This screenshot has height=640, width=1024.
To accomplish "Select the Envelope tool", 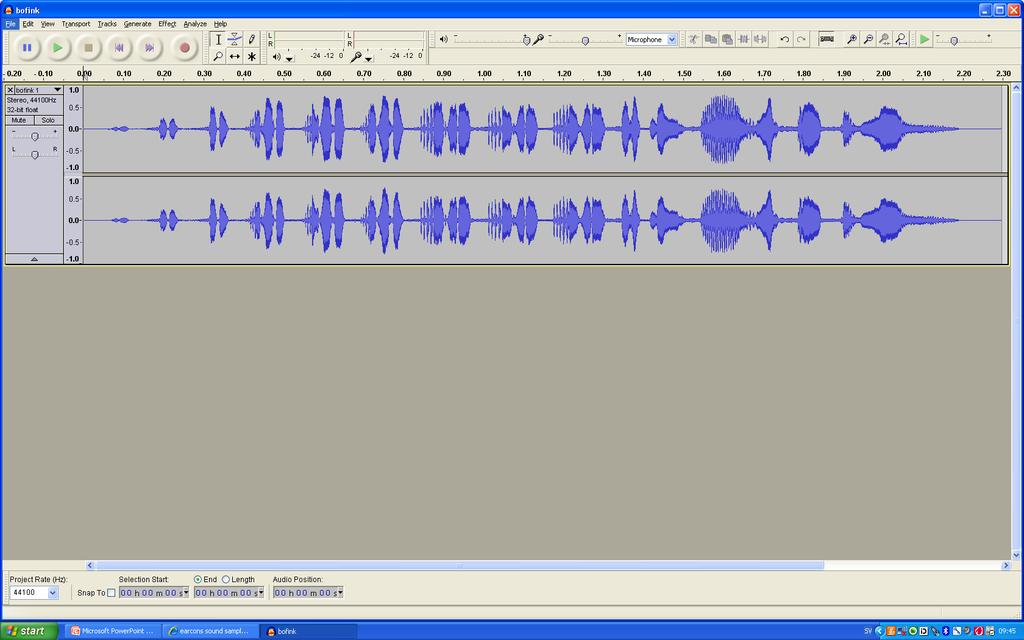I will pyautogui.click(x=234, y=39).
